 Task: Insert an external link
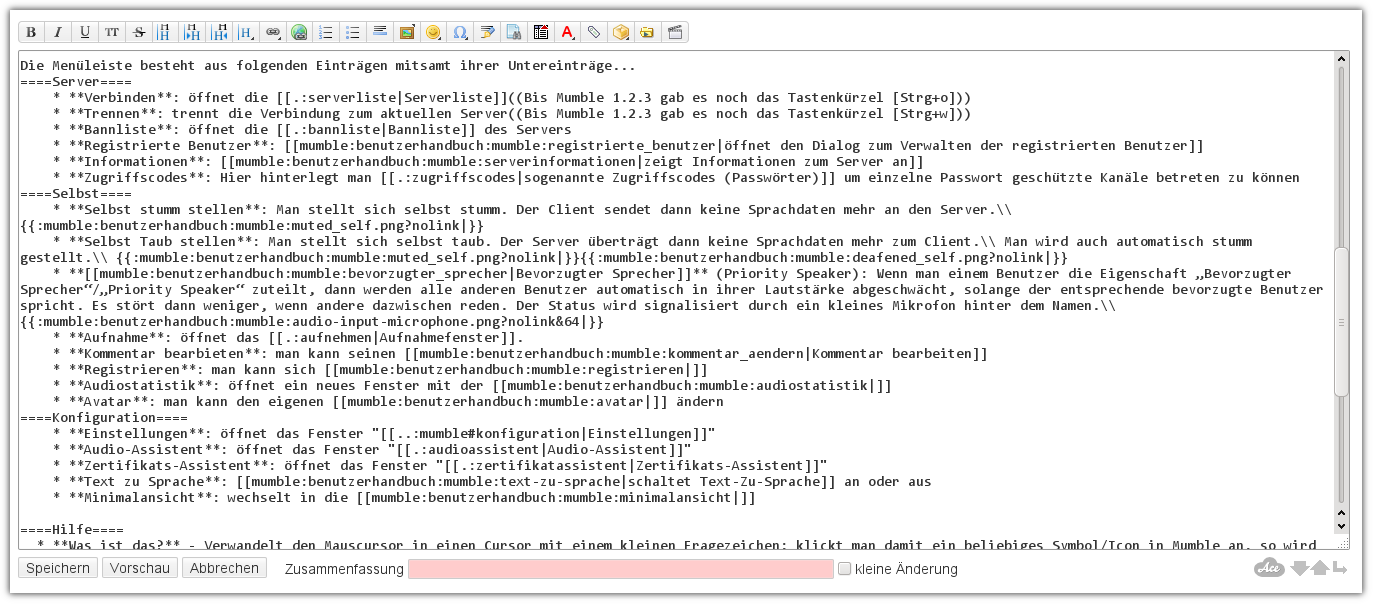pyautogui.click(x=300, y=32)
